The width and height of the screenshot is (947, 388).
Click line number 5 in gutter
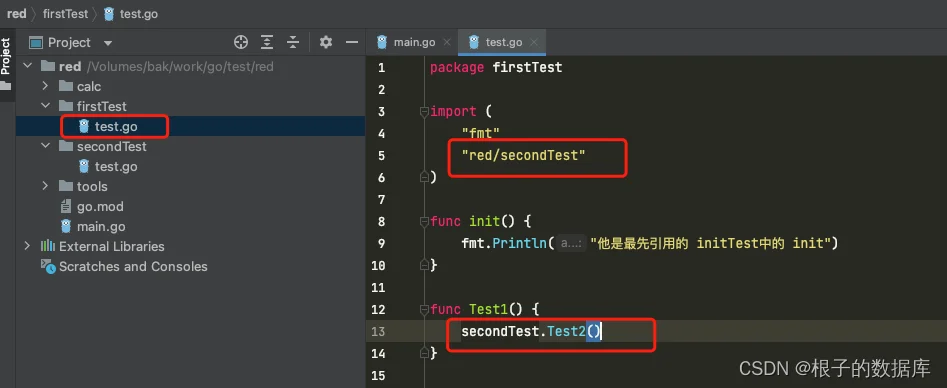point(381,155)
